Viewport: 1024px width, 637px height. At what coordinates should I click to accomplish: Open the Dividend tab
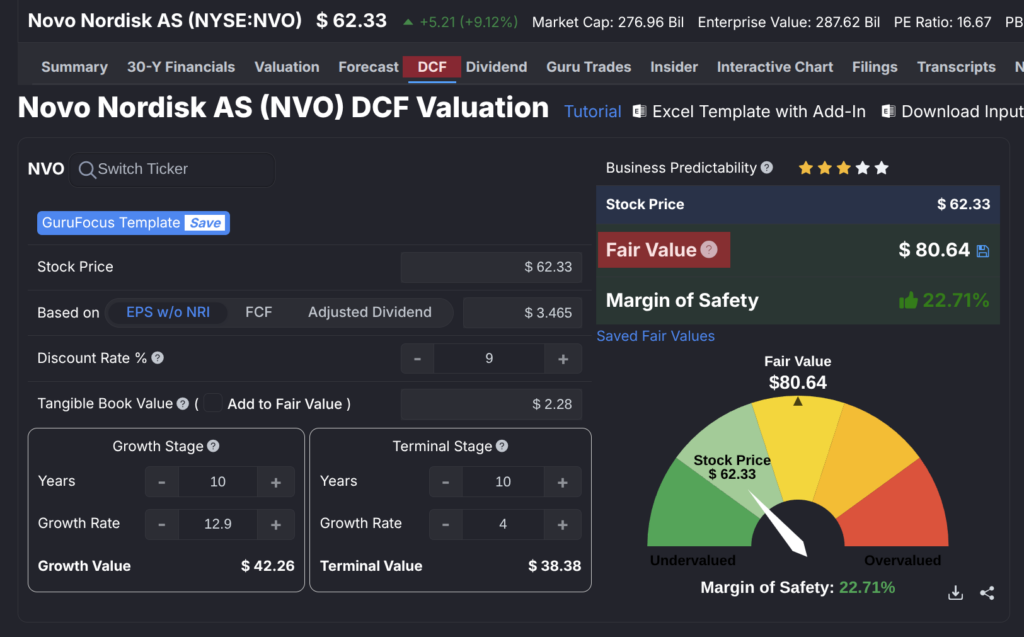(x=496, y=67)
